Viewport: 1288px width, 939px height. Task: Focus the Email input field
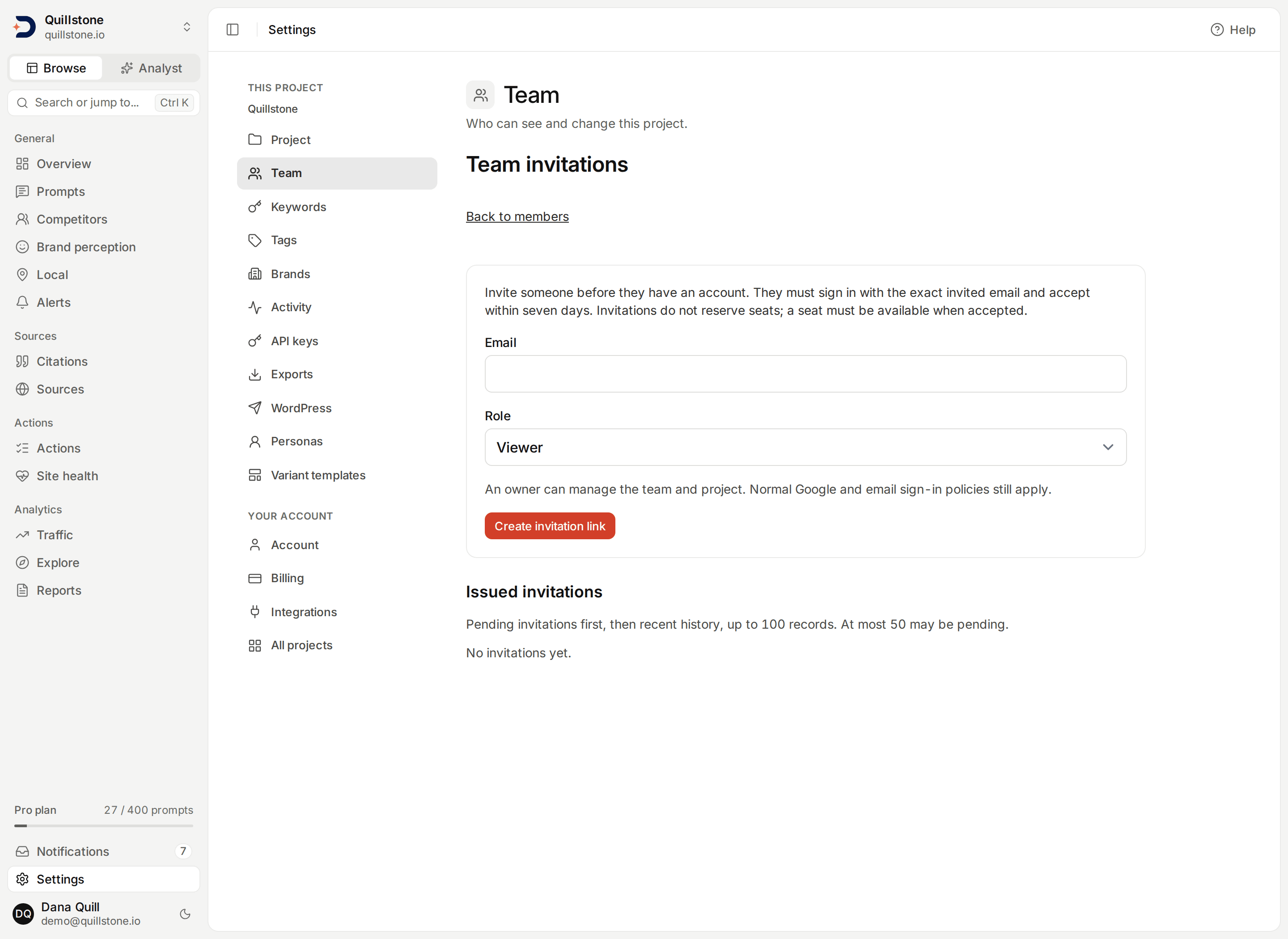[x=805, y=374]
